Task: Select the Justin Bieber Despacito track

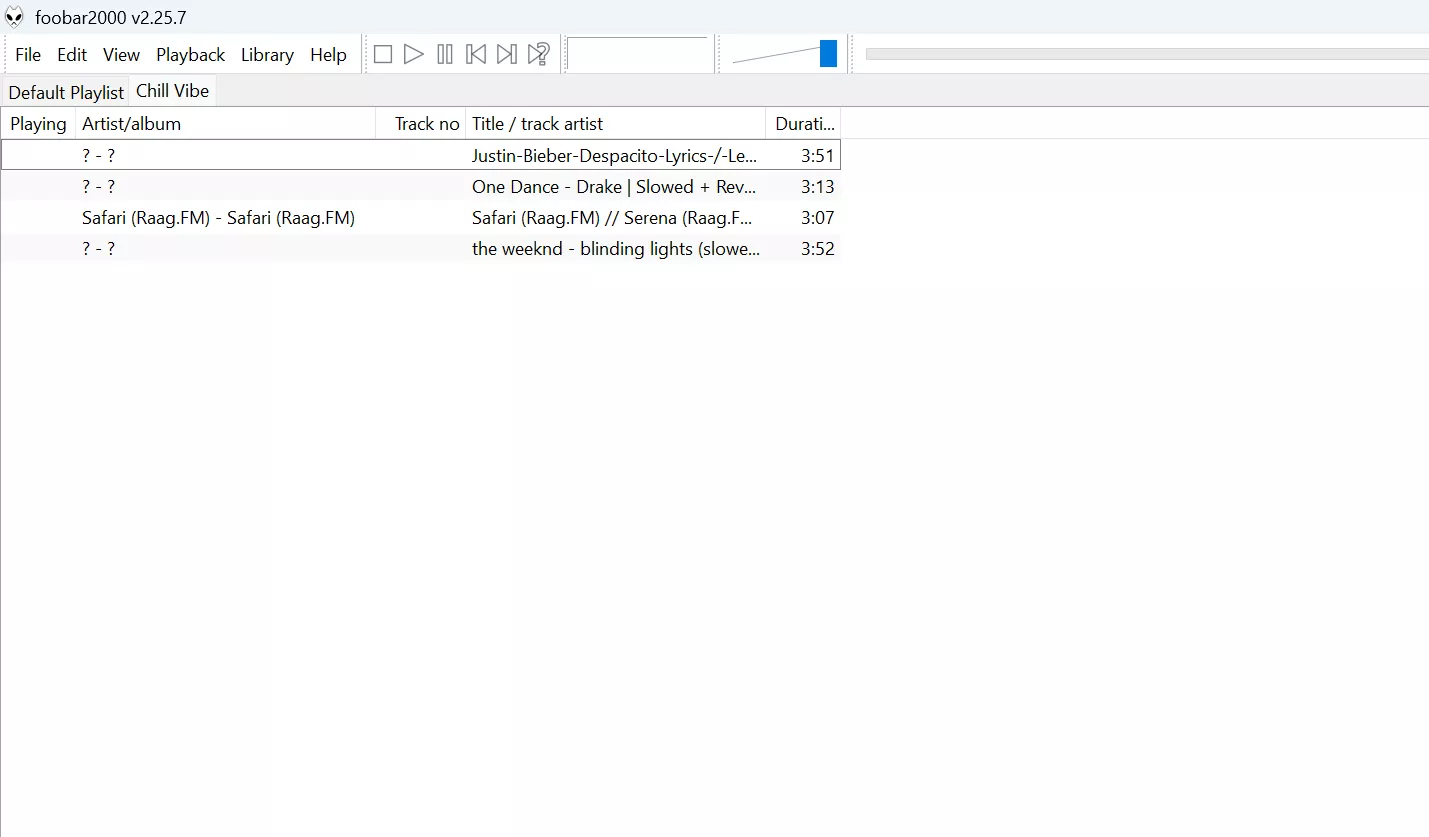Action: point(614,155)
